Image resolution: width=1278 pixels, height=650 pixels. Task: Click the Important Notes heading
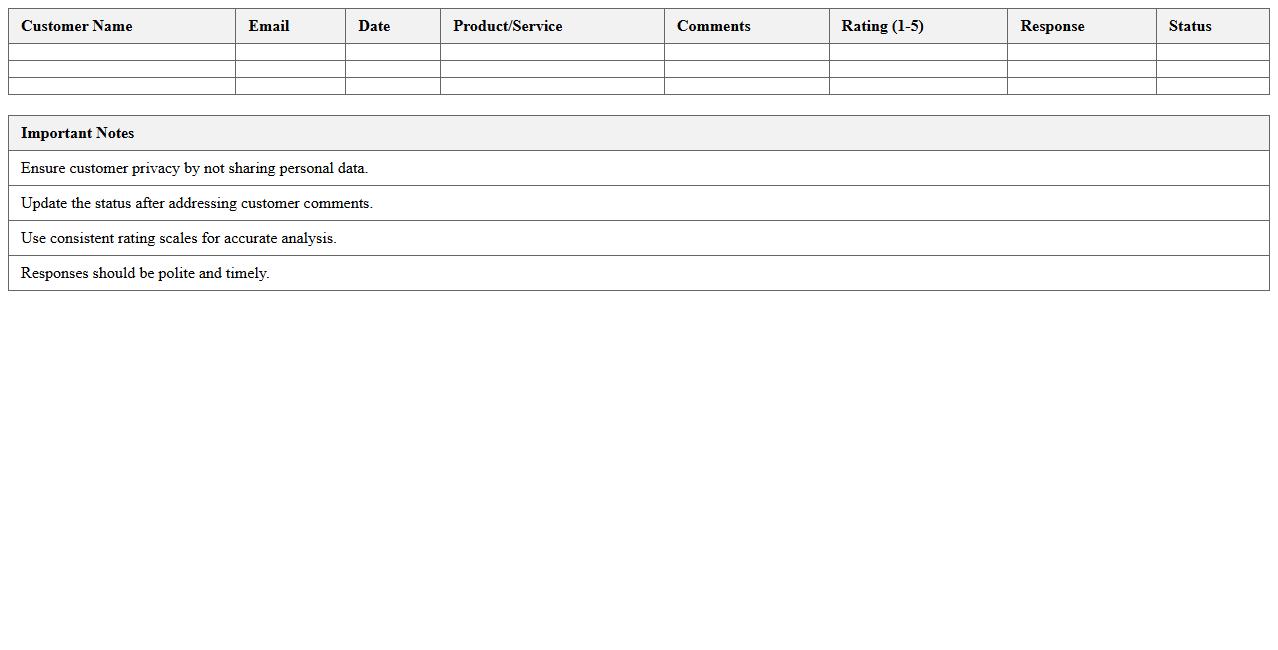click(x=77, y=133)
